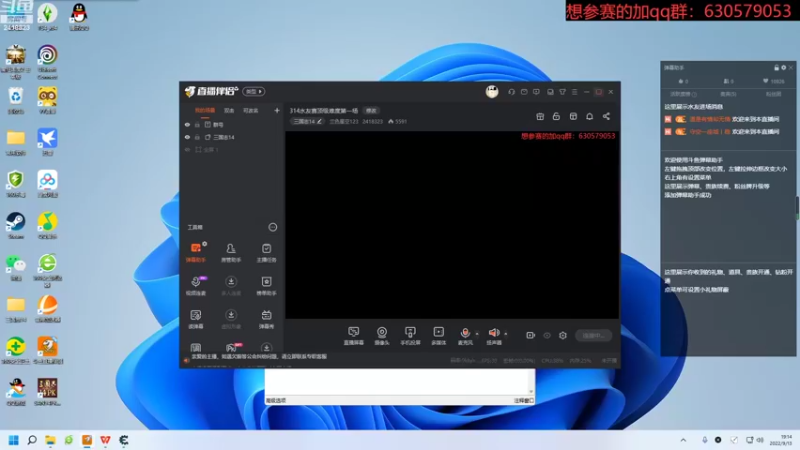Toggle visibility of the first scene source
Image resolution: width=800 pixels, height=450 pixels.
187,124
